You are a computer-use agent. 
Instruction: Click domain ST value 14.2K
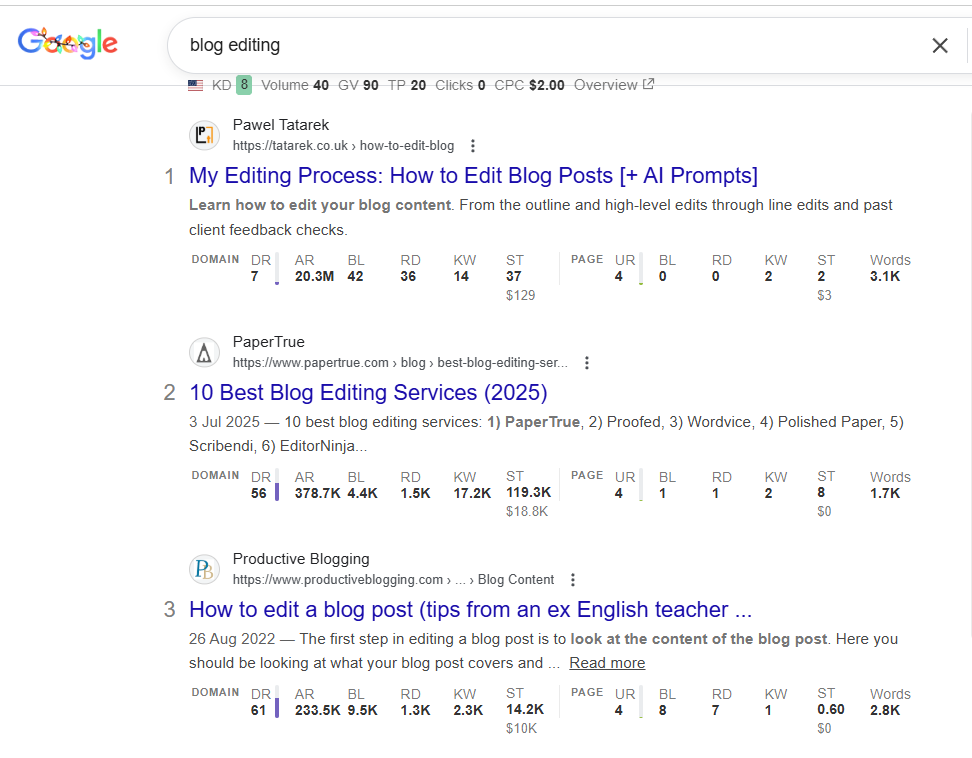524,709
